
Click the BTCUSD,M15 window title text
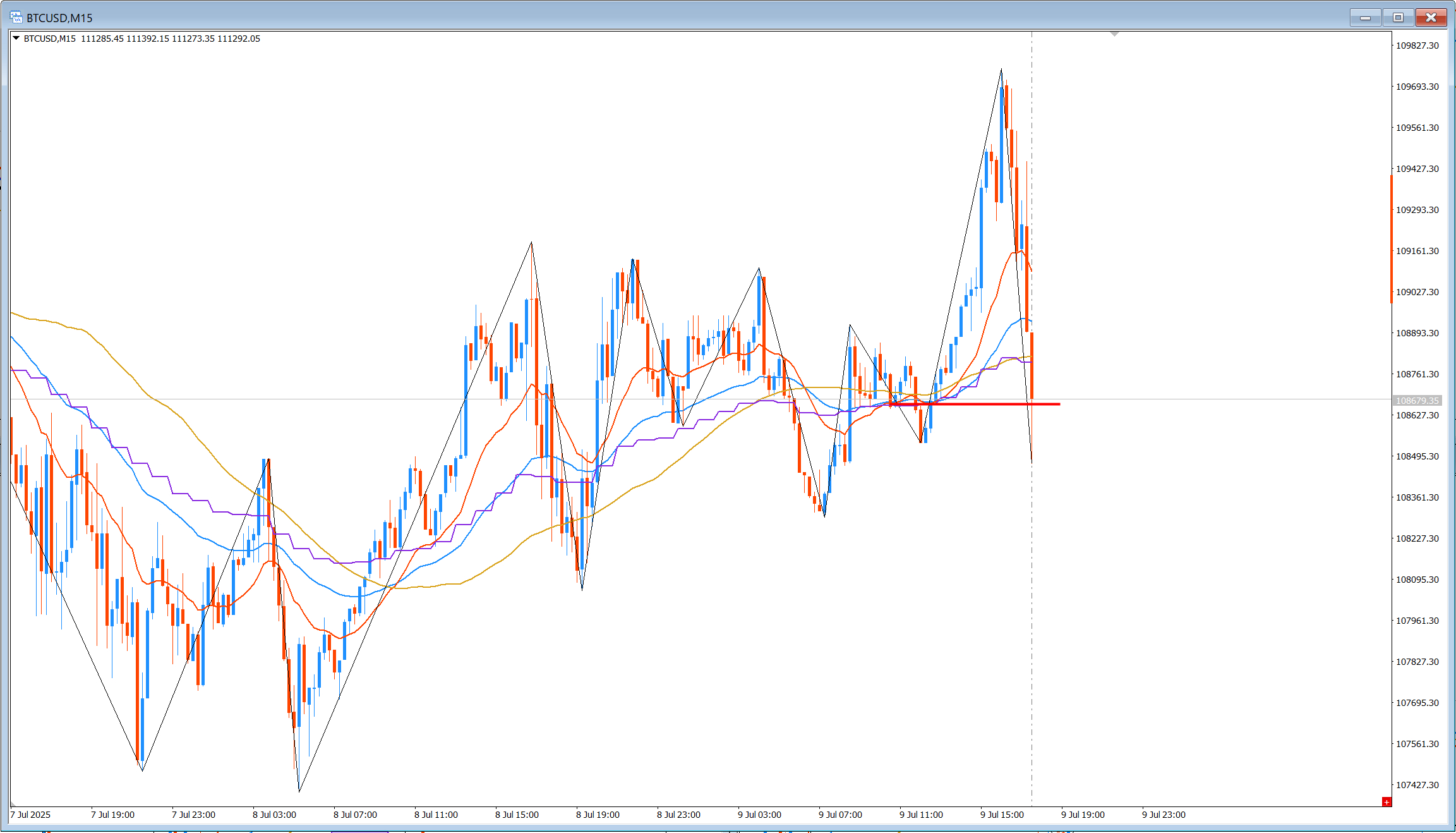click(59, 18)
